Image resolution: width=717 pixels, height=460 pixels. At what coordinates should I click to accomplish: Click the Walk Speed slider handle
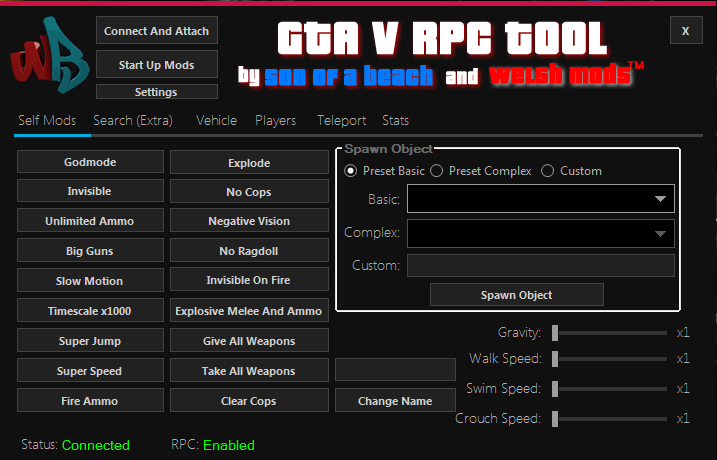click(x=555, y=359)
